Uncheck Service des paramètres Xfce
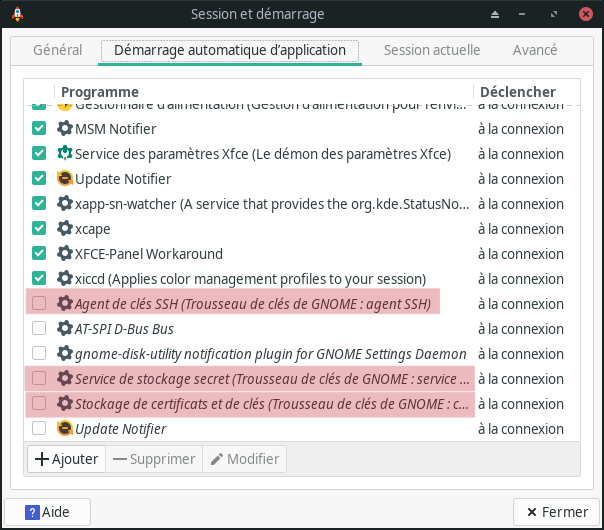Viewport: 604px width, 530px height. tap(39, 153)
